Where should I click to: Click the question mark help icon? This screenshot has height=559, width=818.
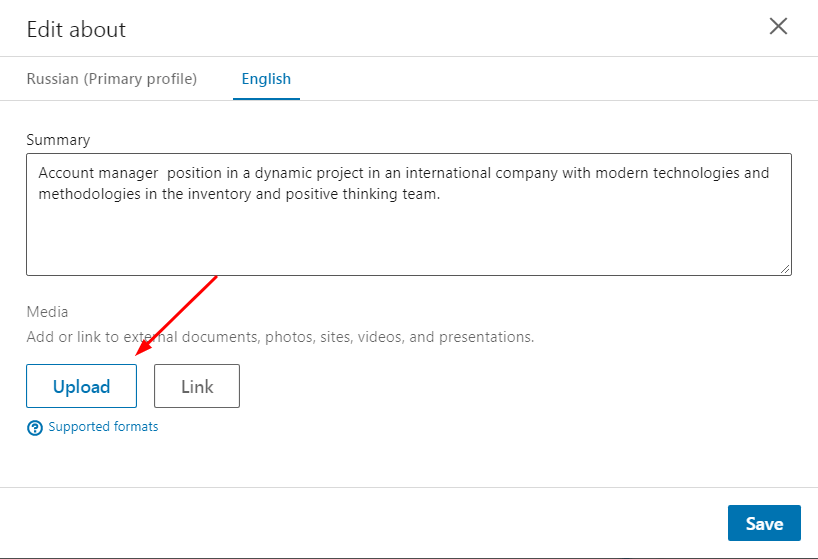[35, 428]
